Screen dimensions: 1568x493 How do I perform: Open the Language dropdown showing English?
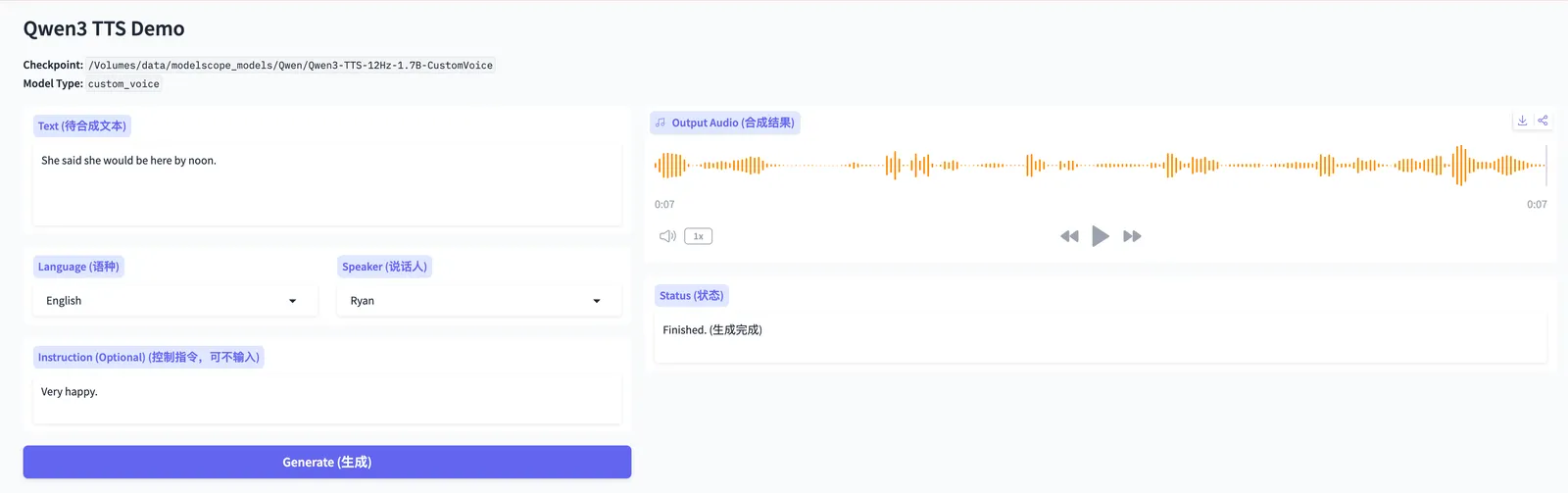click(175, 301)
